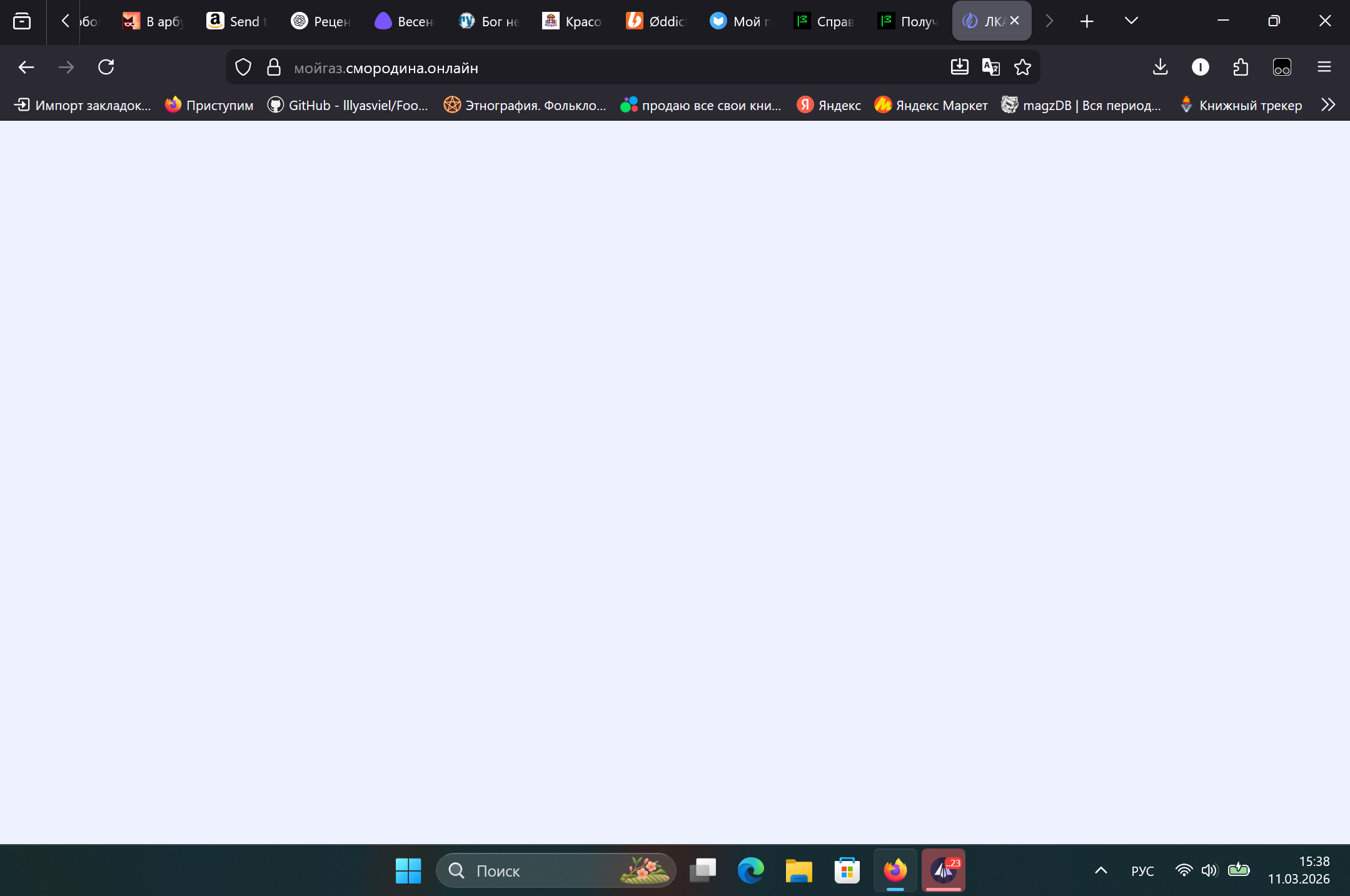1350x896 pixels.
Task: Open the Firefox View icon
Action: click(22, 21)
